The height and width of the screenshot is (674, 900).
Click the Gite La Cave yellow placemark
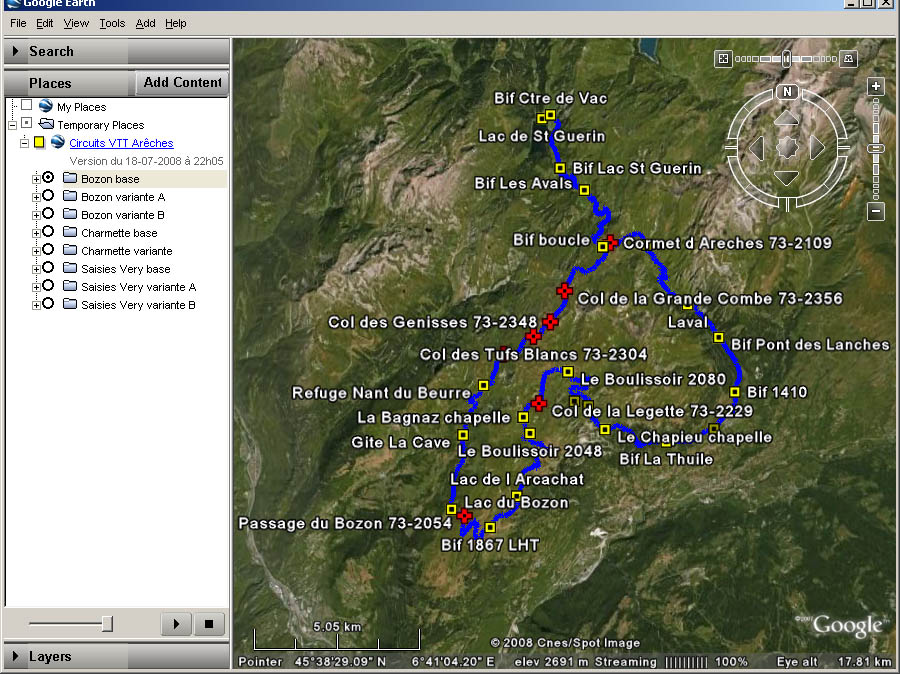[463, 435]
